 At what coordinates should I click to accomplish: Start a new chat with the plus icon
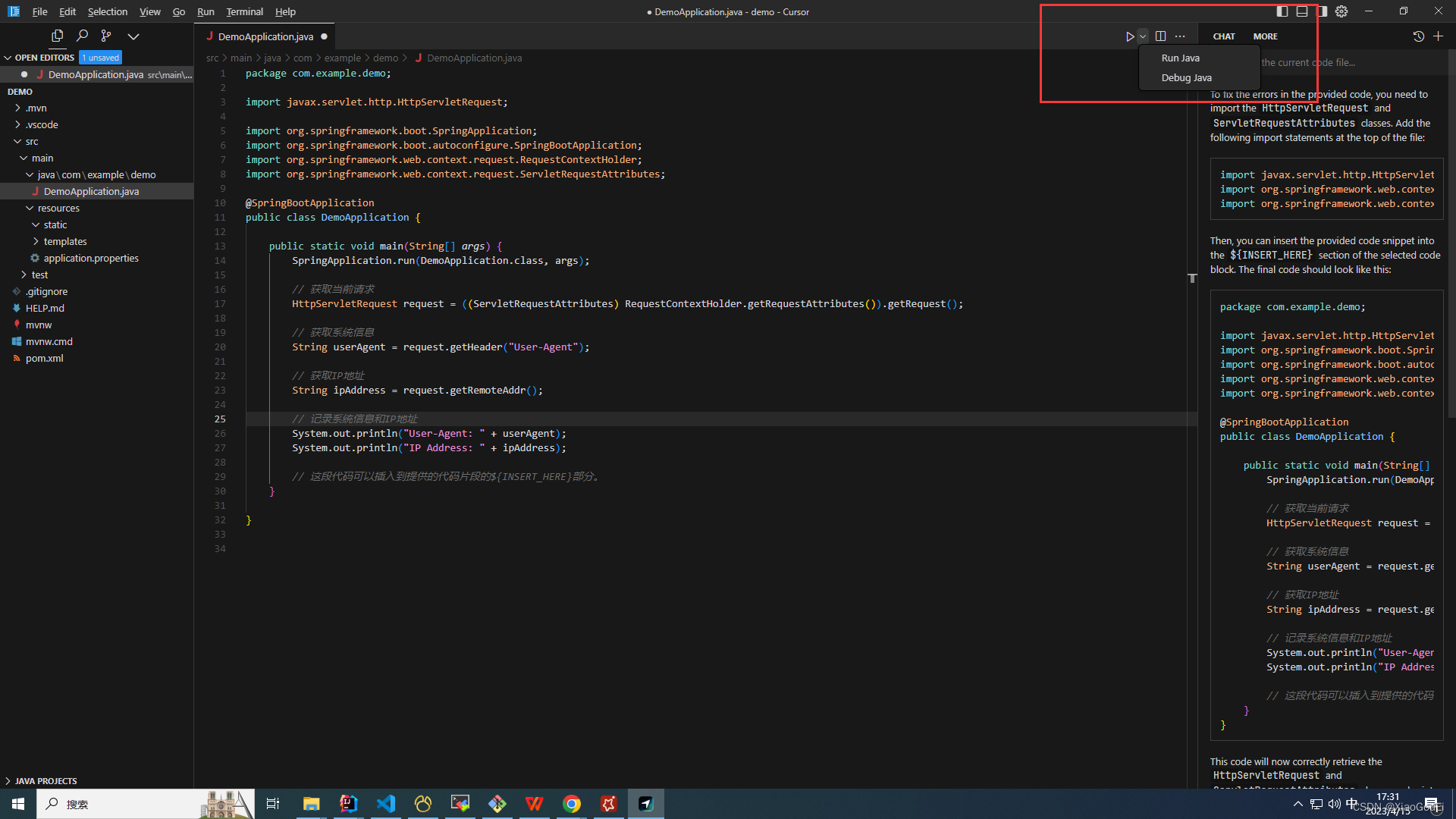click(x=1438, y=36)
